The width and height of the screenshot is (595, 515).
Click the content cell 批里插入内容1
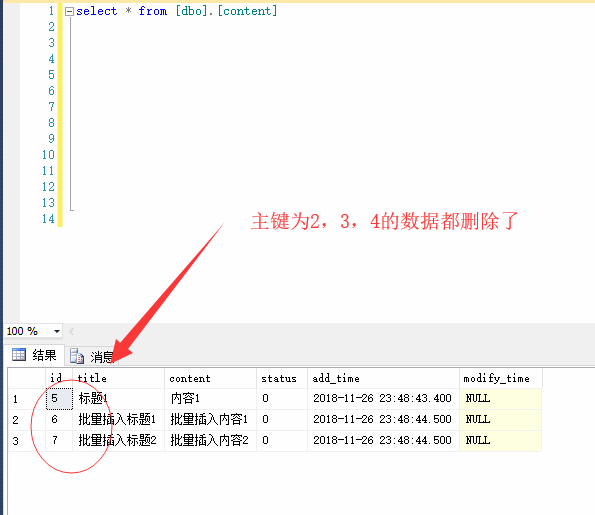[x=211, y=419]
